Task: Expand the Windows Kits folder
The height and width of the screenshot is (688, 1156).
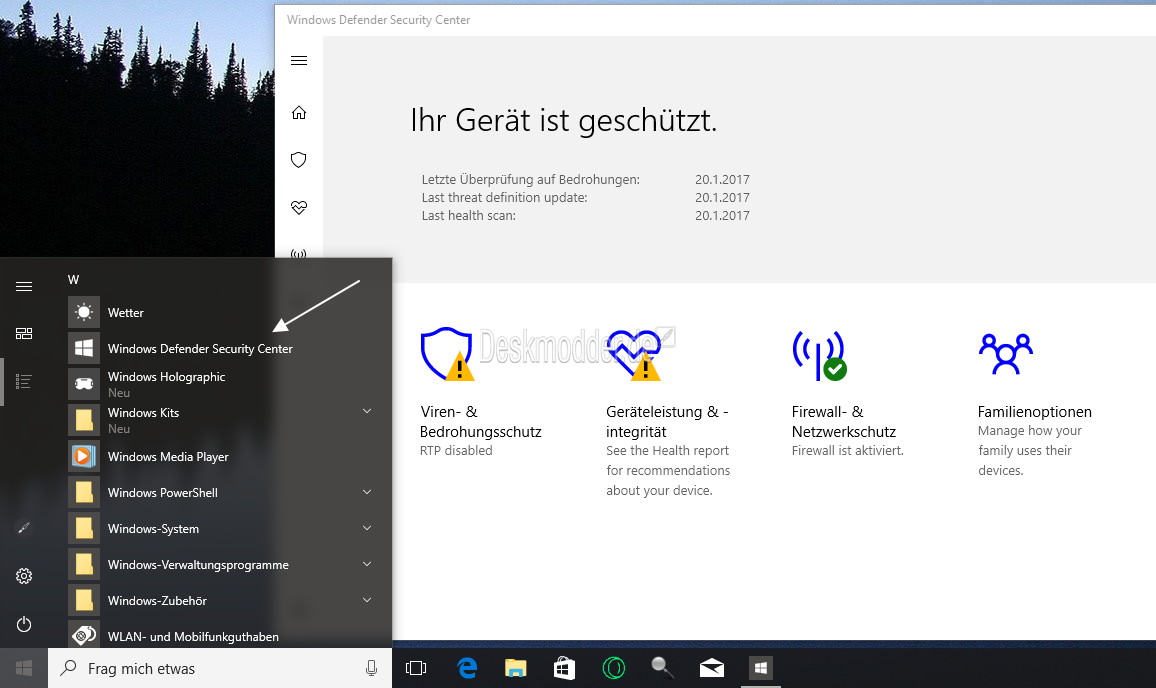Action: click(367, 411)
